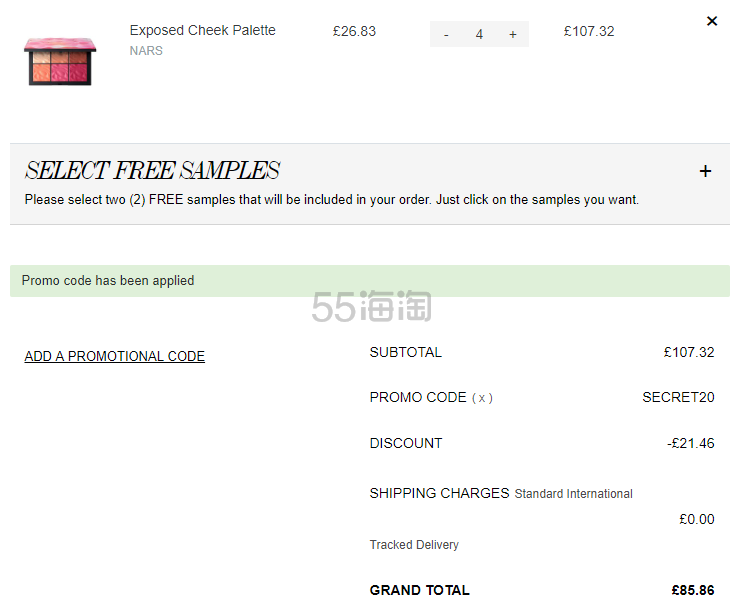
Task: Click the shipping charge £0.00 value
Action: point(697,519)
